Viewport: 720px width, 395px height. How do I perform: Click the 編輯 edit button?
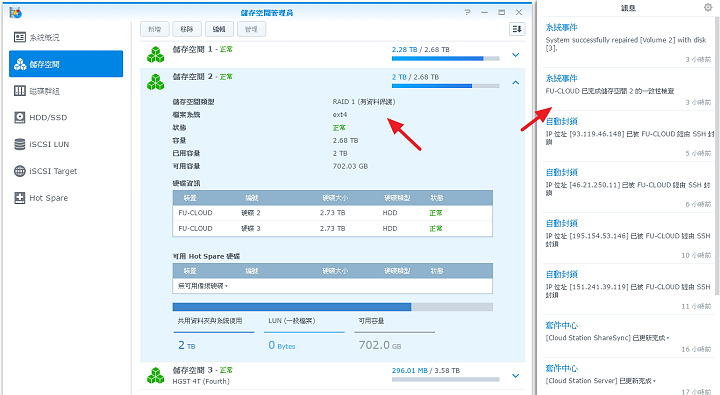[x=219, y=29]
